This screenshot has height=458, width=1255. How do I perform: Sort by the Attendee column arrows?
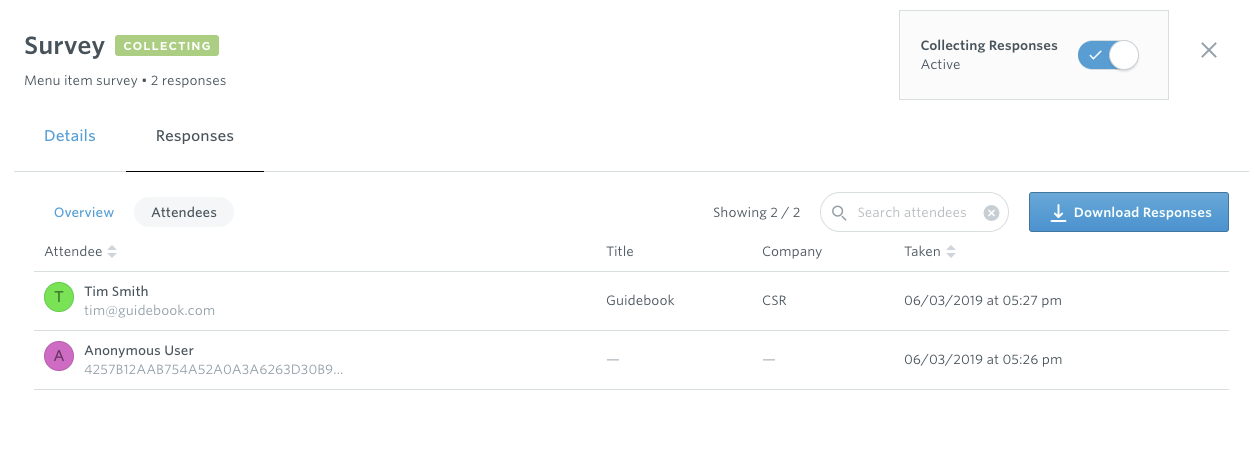(112, 252)
